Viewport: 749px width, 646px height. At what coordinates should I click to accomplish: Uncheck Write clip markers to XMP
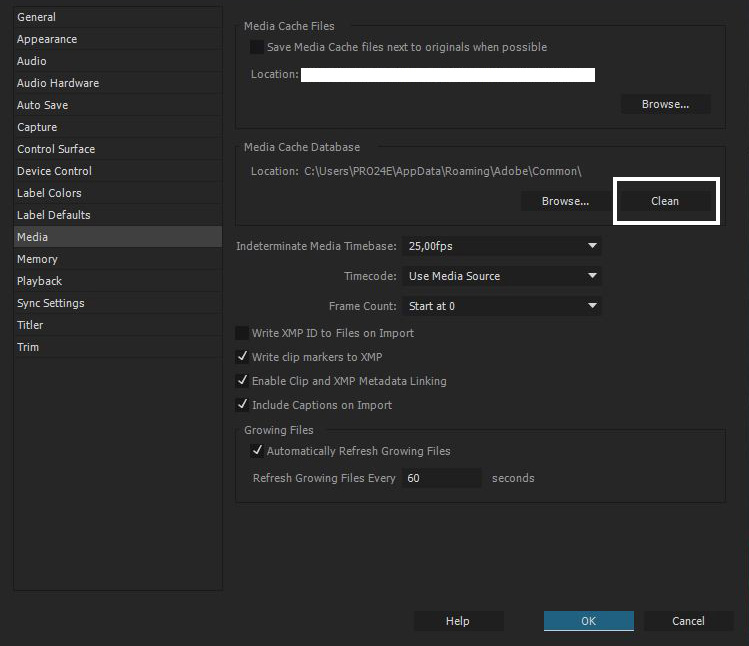[x=242, y=357]
